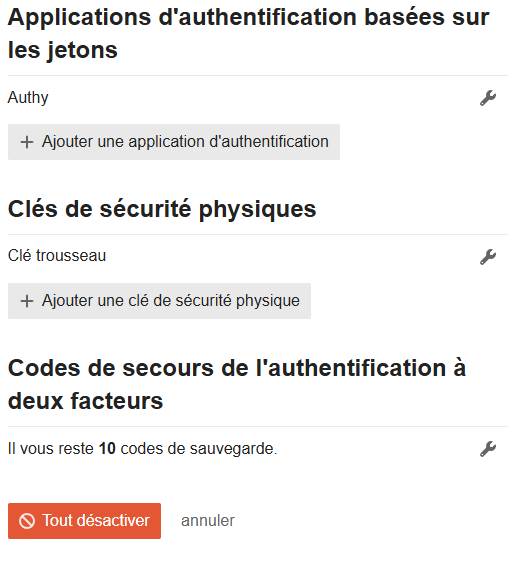Click the Il vous reste codes de sauvegarde text
The image size is (531, 572).
point(143,448)
